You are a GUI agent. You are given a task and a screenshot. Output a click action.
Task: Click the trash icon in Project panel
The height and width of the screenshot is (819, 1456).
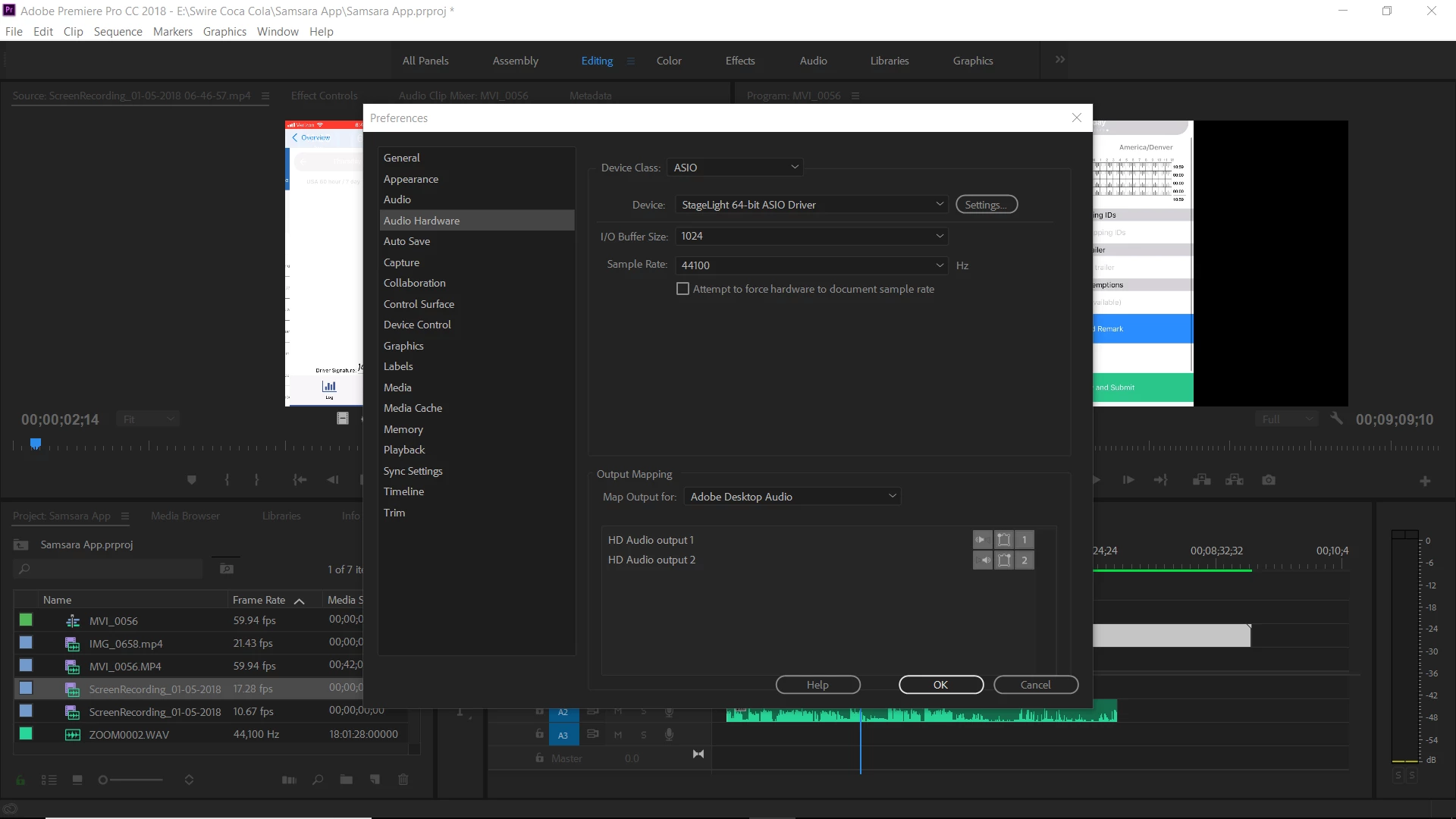click(403, 780)
